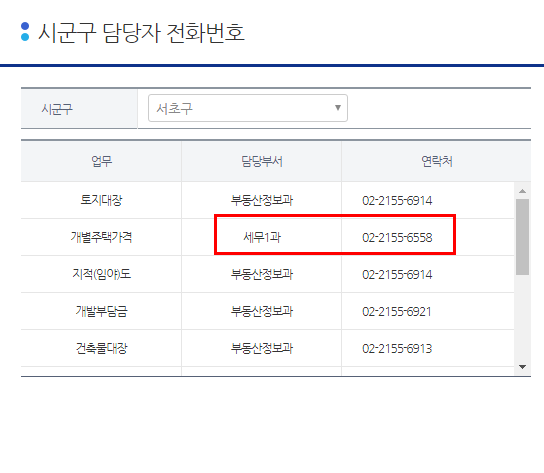Select the 토지대장 cell
544x473 pixels.
click(101, 200)
